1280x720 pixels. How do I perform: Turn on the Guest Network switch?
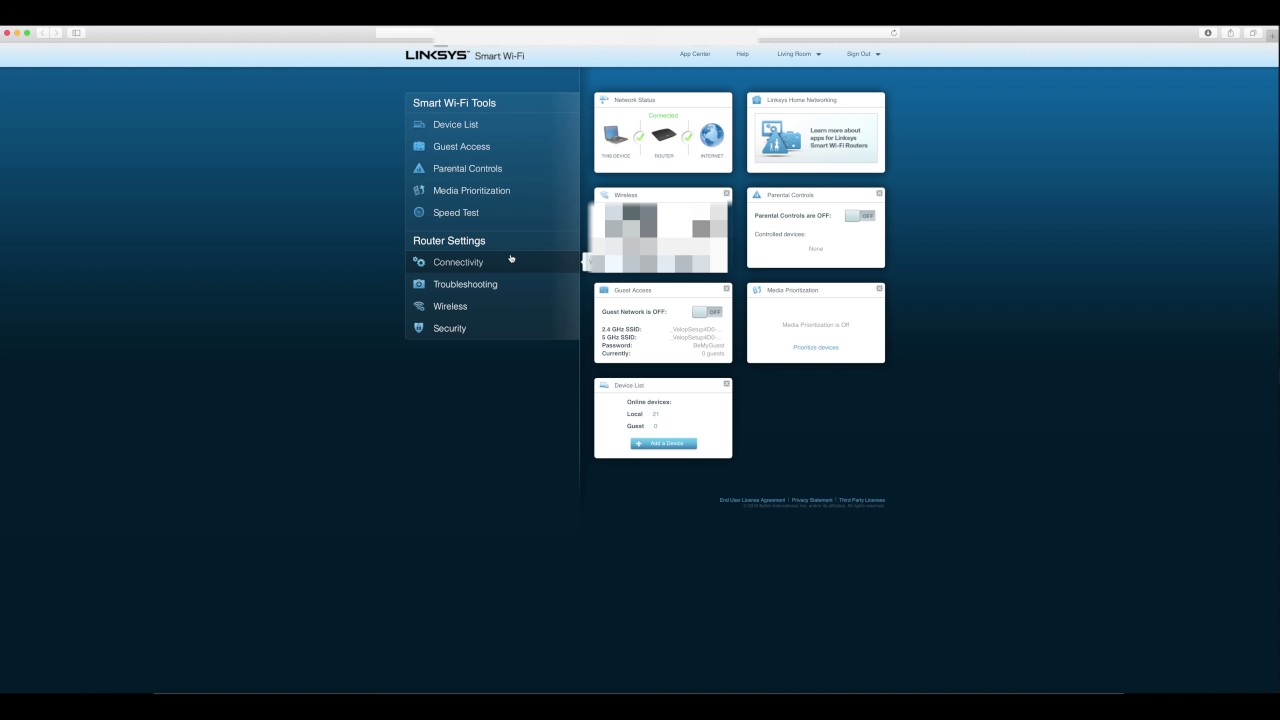coord(707,312)
